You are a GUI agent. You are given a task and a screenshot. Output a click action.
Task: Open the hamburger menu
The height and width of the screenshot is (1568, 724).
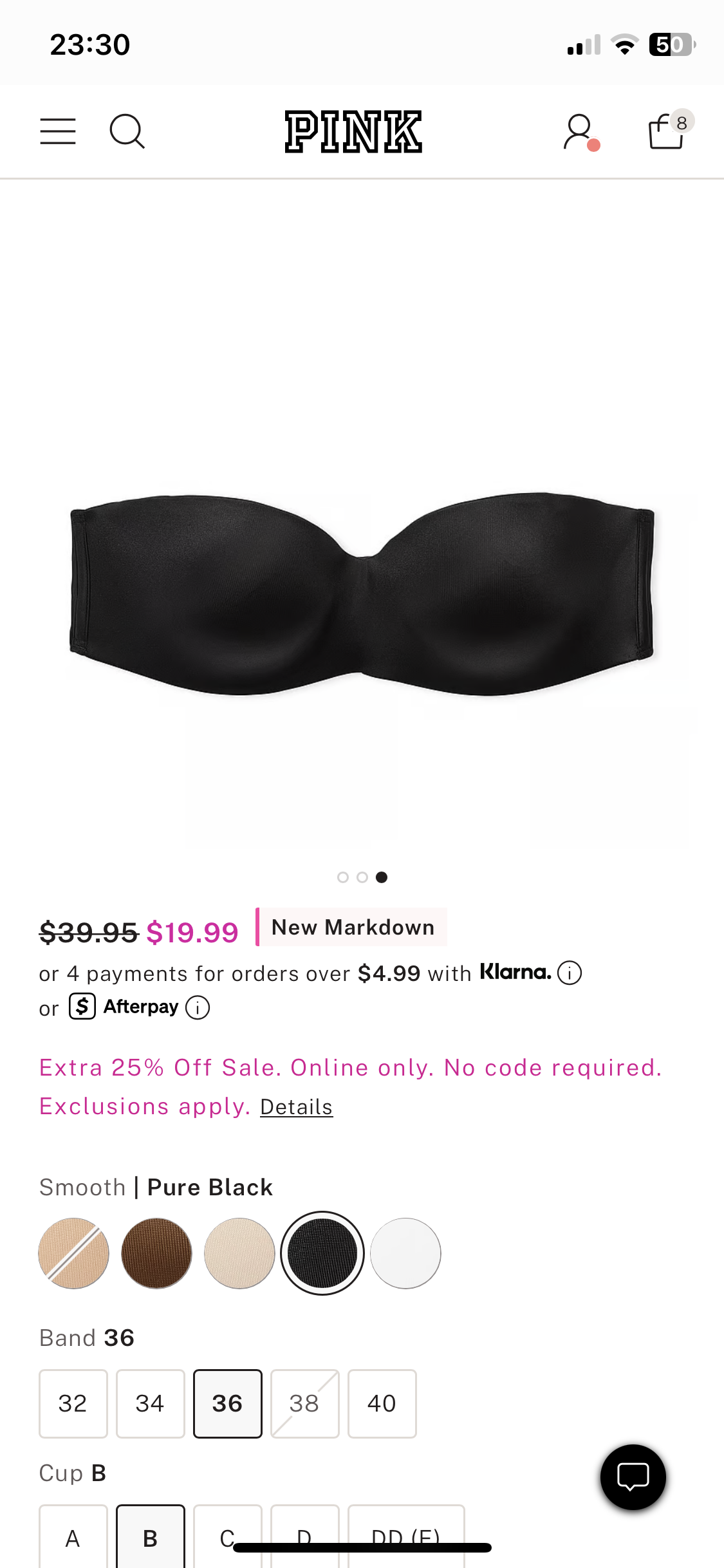coord(58,131)
